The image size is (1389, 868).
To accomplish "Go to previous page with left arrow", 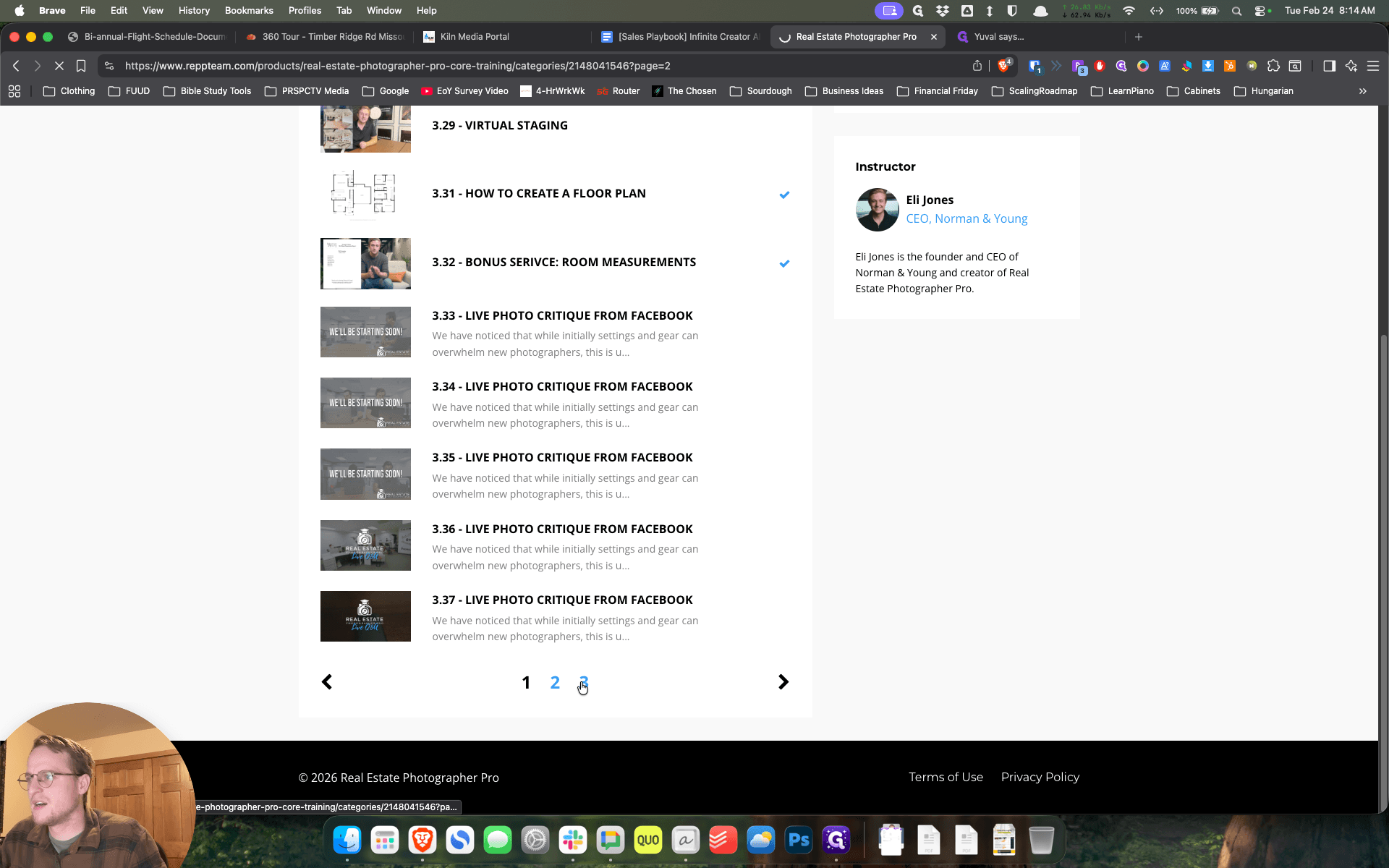I will click(327, 682).
